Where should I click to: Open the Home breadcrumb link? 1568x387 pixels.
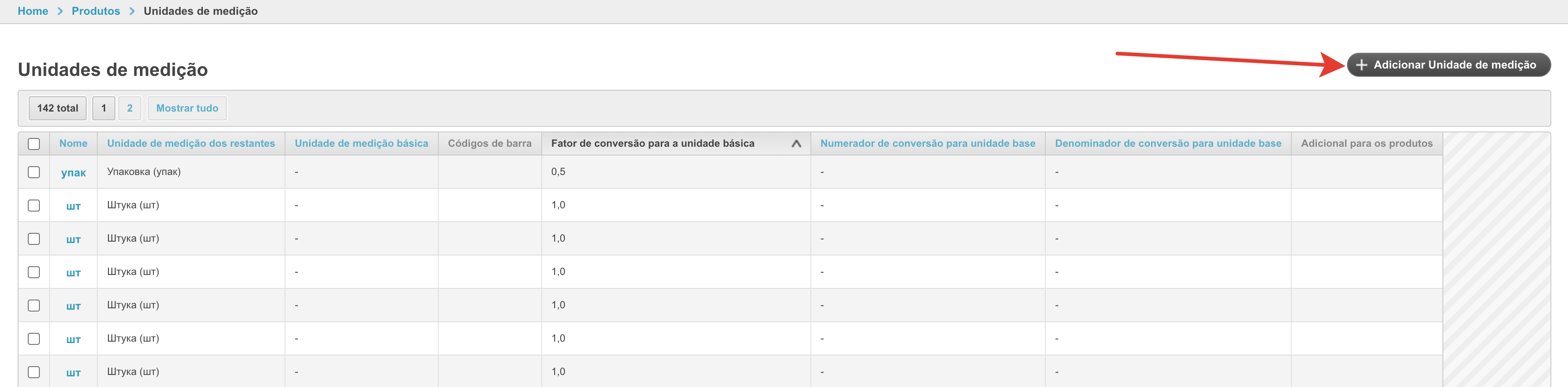click(x=33, y=11)
